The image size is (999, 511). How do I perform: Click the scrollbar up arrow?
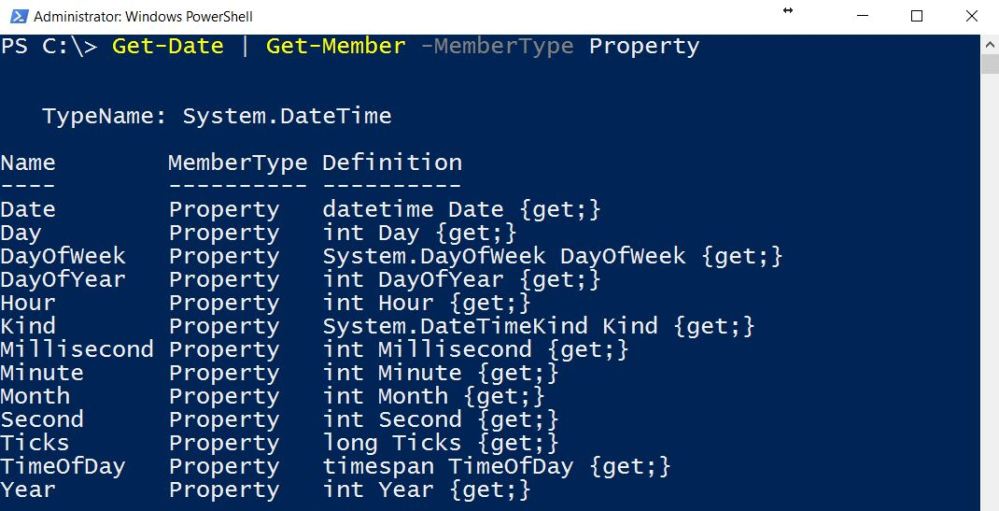(990, 45)
